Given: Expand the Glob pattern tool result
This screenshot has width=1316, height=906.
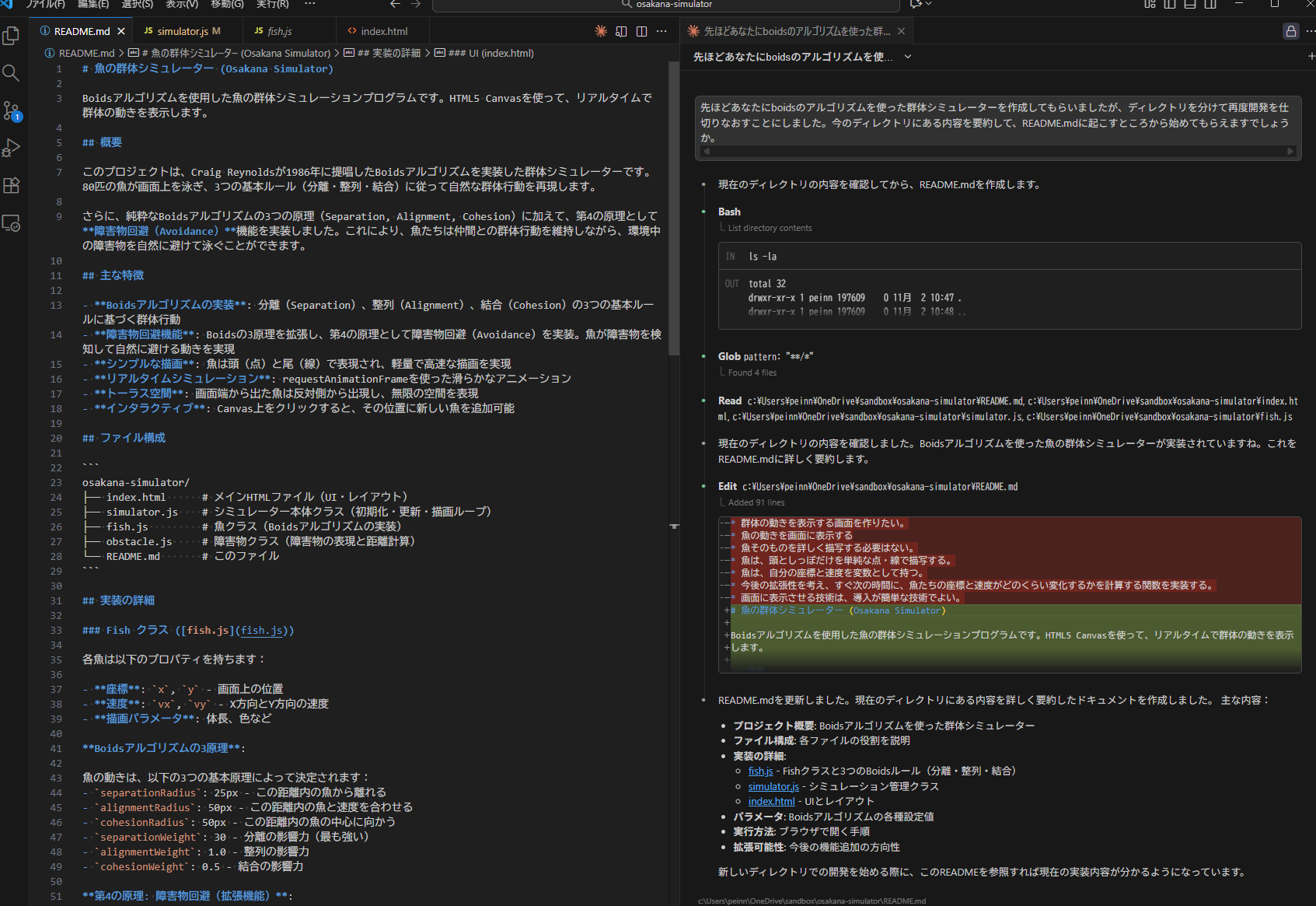Looking at the screenshot, I should [x=766, y=356].
